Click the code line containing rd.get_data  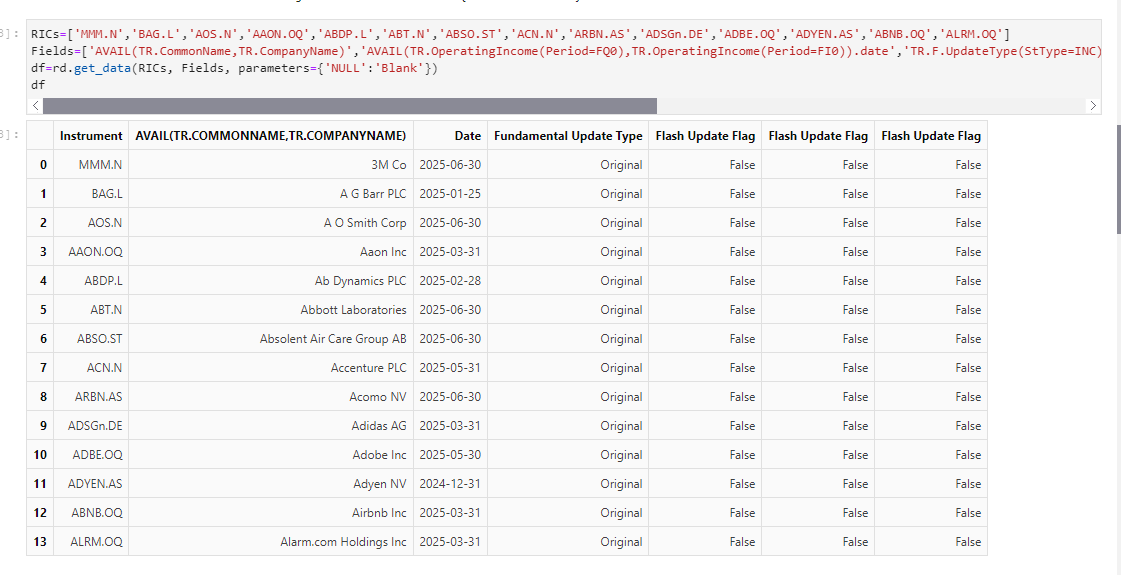point(234,68)
